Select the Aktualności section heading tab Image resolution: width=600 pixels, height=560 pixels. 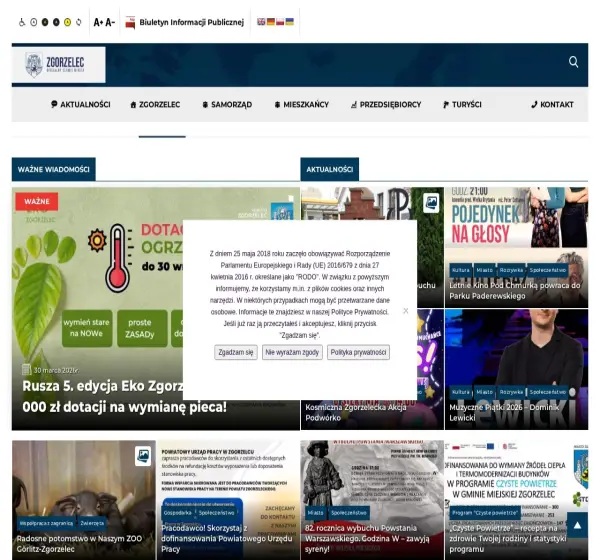(x=329, y=169)
